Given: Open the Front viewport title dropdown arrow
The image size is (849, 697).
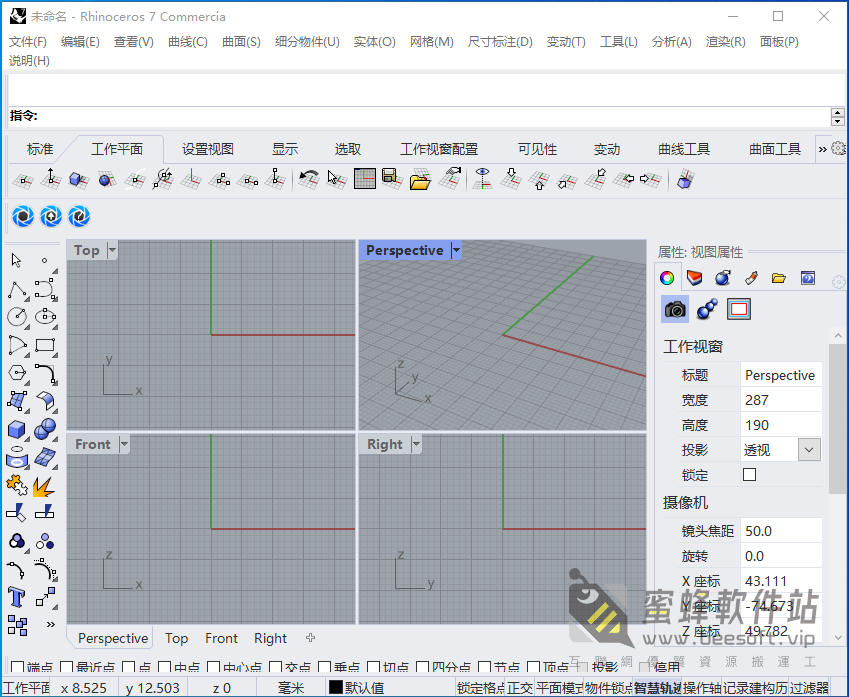Looking at the screenshot, I should click(x=124, y=444).
